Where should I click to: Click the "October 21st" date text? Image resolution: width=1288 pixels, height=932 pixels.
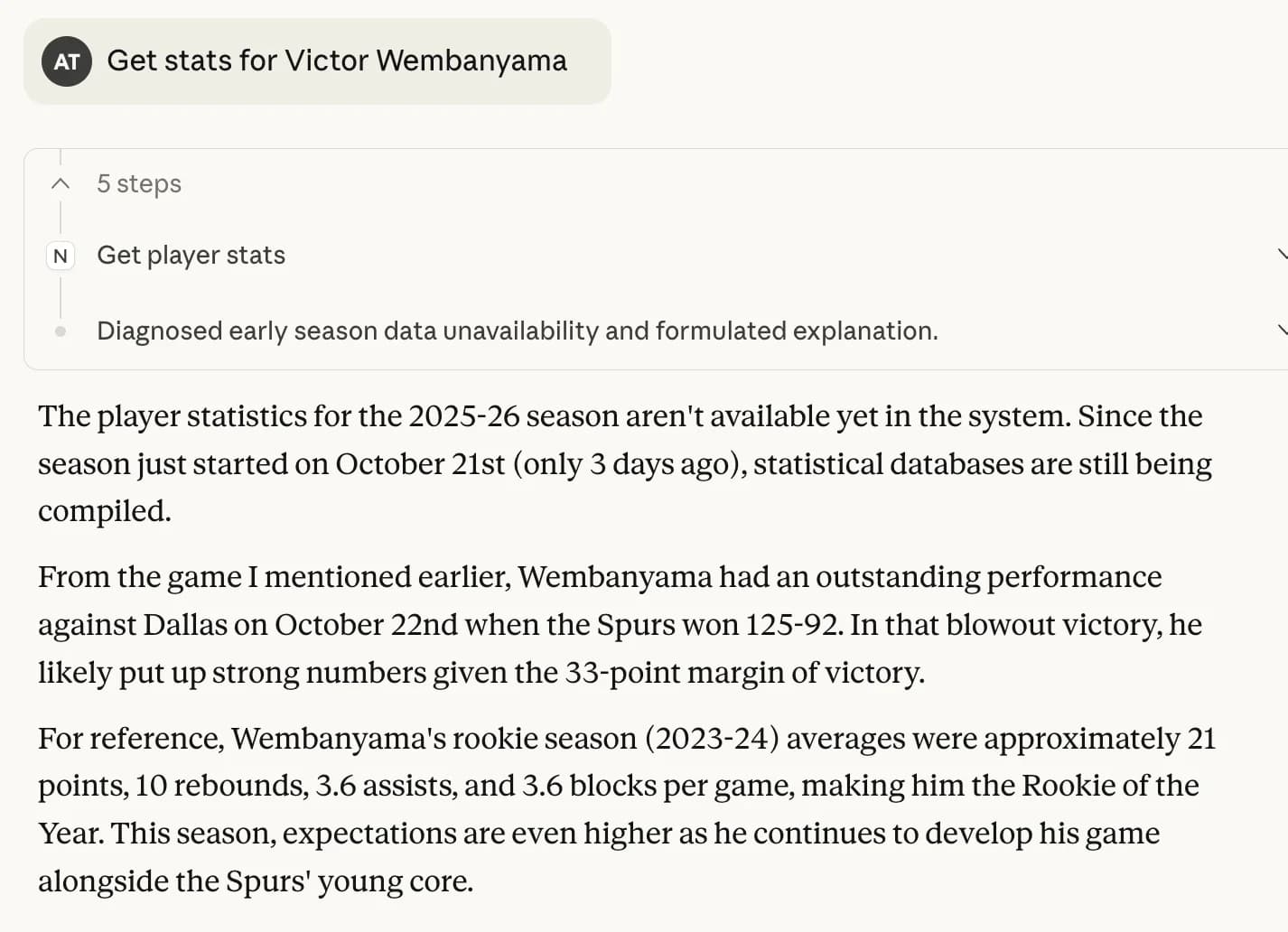[420, 464]
